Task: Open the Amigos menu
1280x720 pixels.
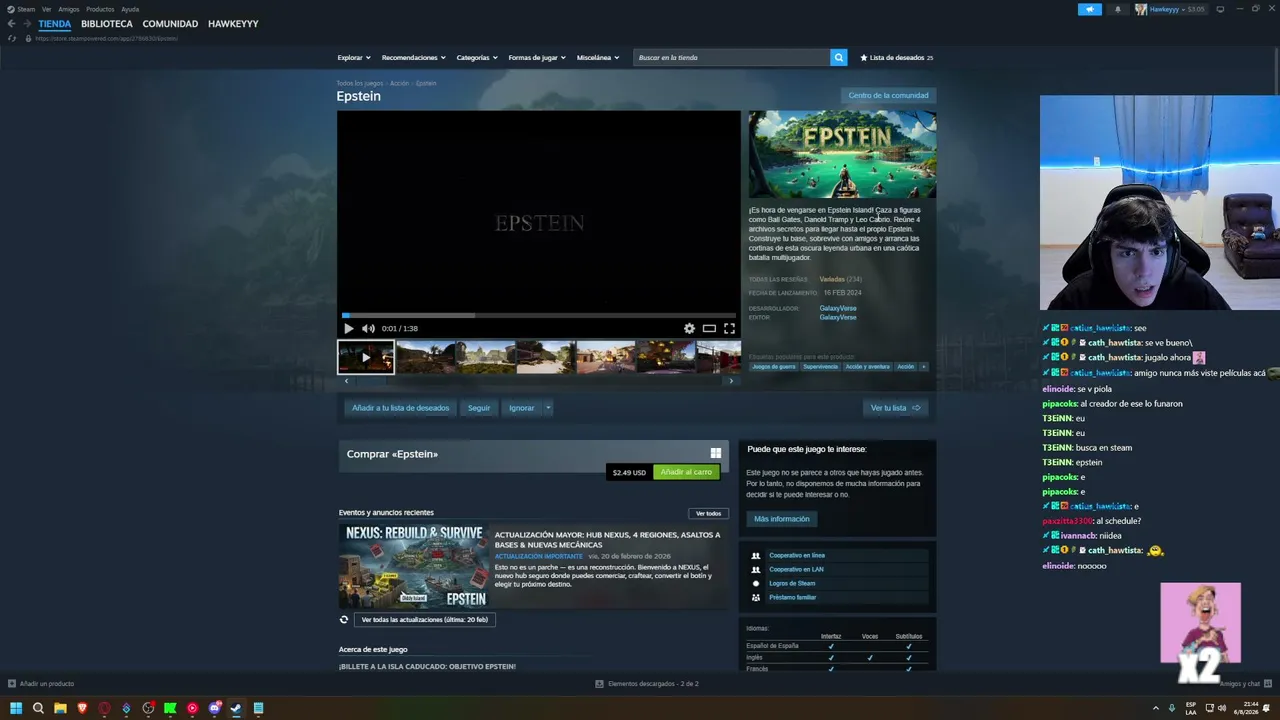Action: (x=69, y=9)
